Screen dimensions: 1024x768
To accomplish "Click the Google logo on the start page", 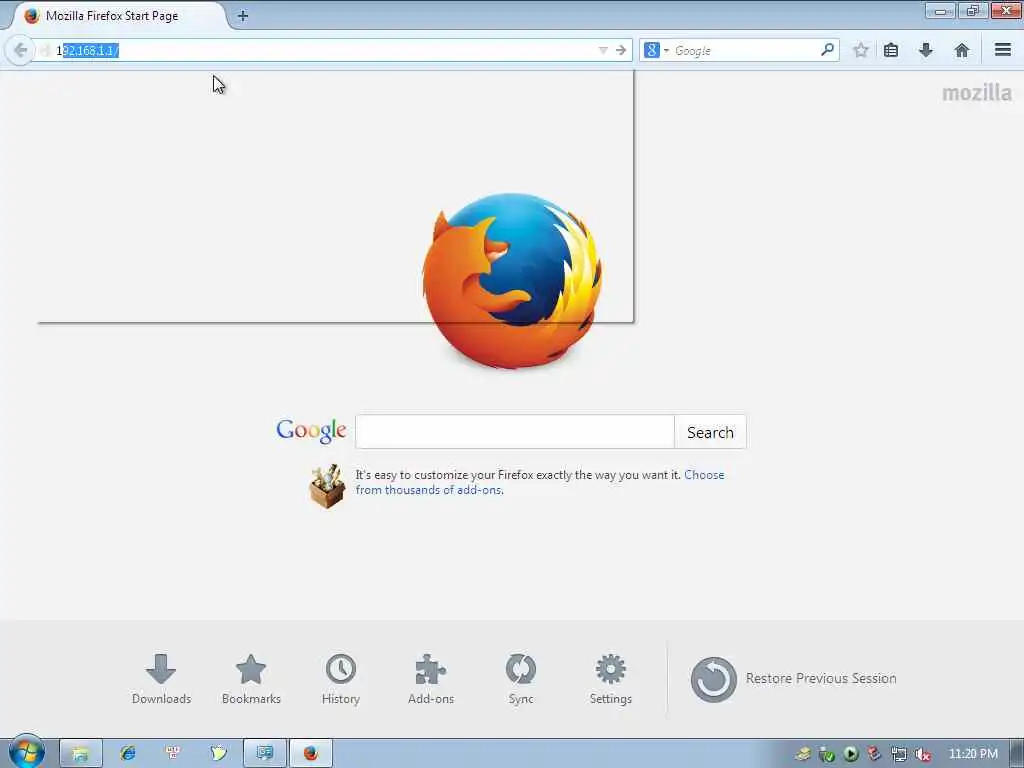I will click(x=311, y=430).
